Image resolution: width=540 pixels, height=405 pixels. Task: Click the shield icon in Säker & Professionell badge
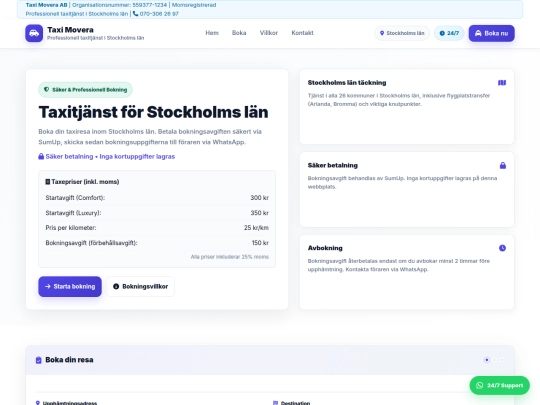46,90
